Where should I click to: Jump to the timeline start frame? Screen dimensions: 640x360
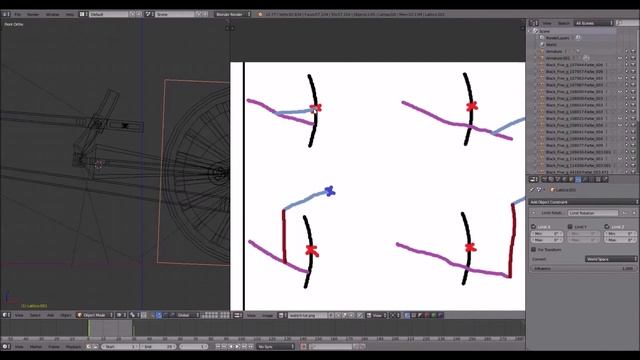(x=218, y=347)
